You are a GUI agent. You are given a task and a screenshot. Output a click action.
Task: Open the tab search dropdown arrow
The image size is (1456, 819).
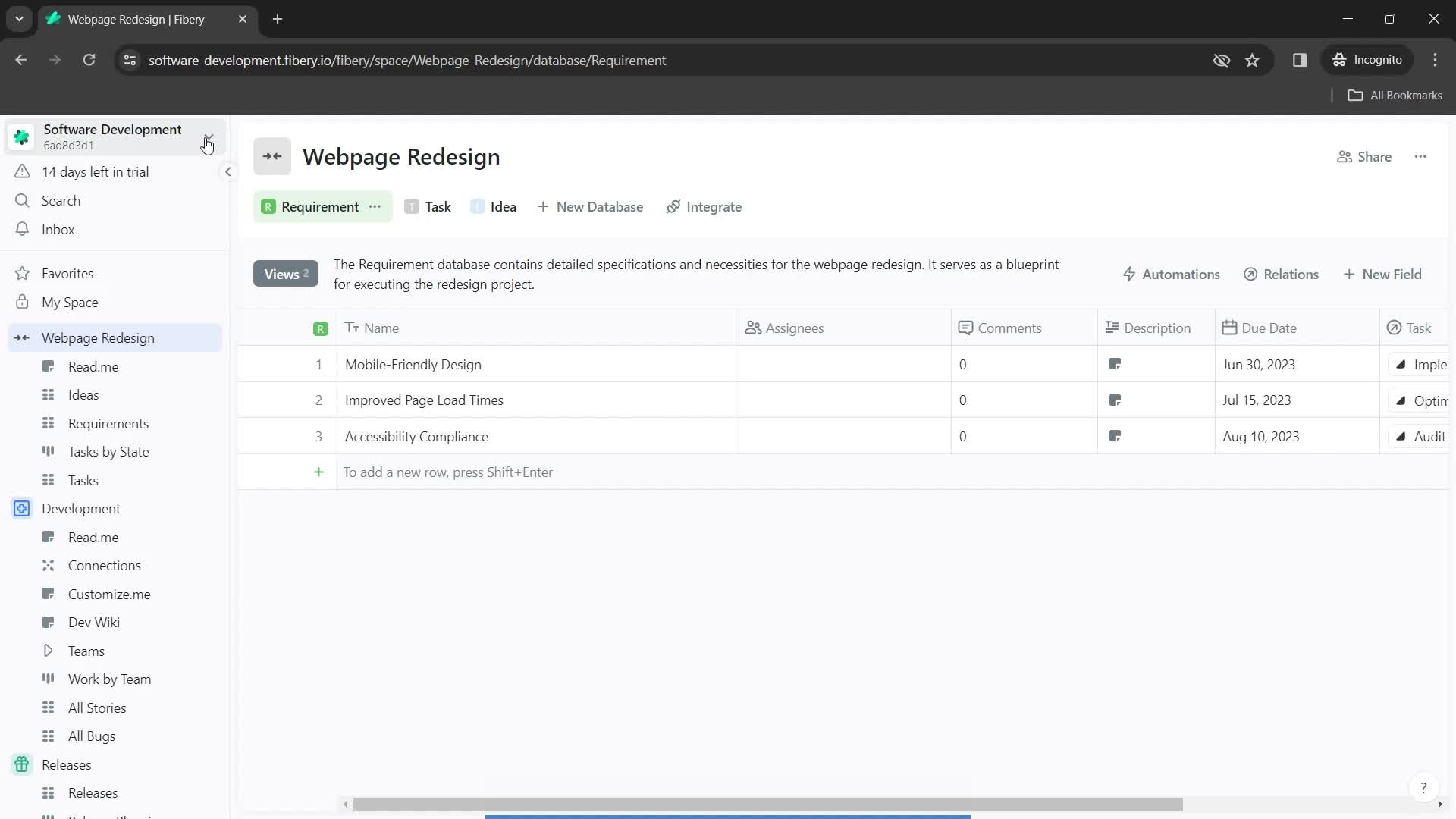pos(19,19)
